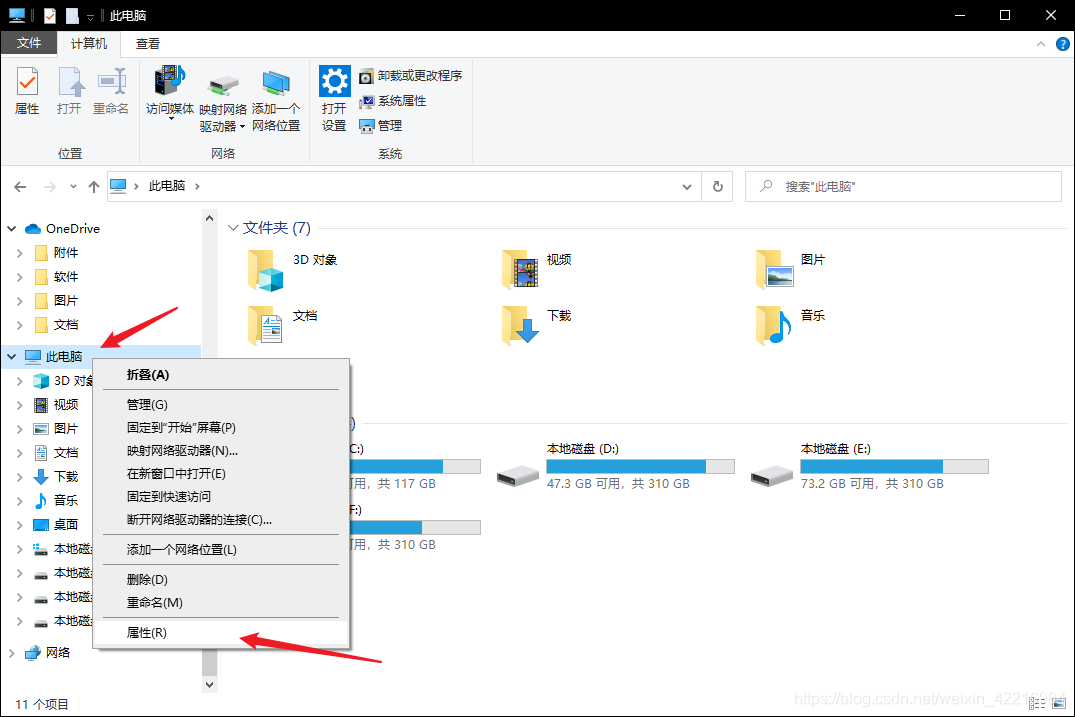Expand the OneDrive tree node
The height and width of the screenshot is (717, 1075).
pyautogui.click(x=9, y=228)
